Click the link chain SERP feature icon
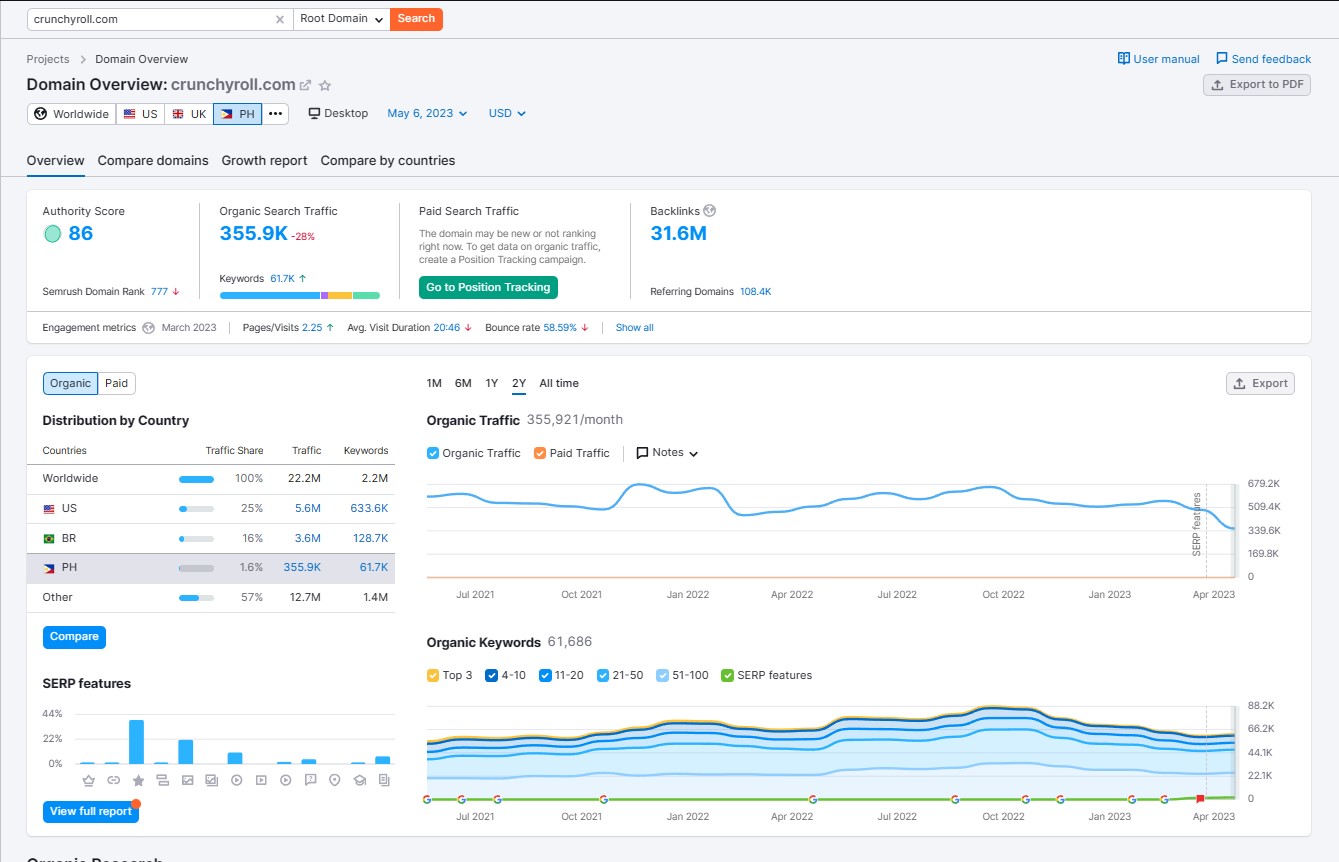This screenshot has width=1339, height=862. pos(113,781)
